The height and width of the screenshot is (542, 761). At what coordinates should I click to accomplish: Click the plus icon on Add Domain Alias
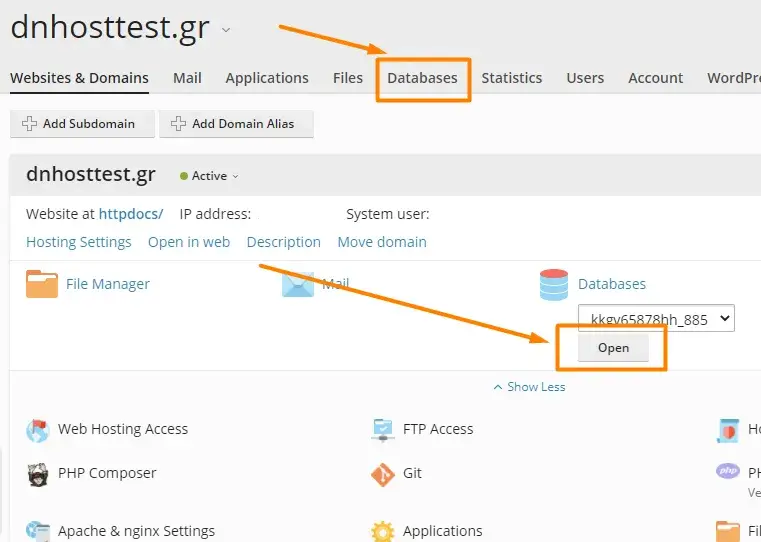click(x=178, y=124)
